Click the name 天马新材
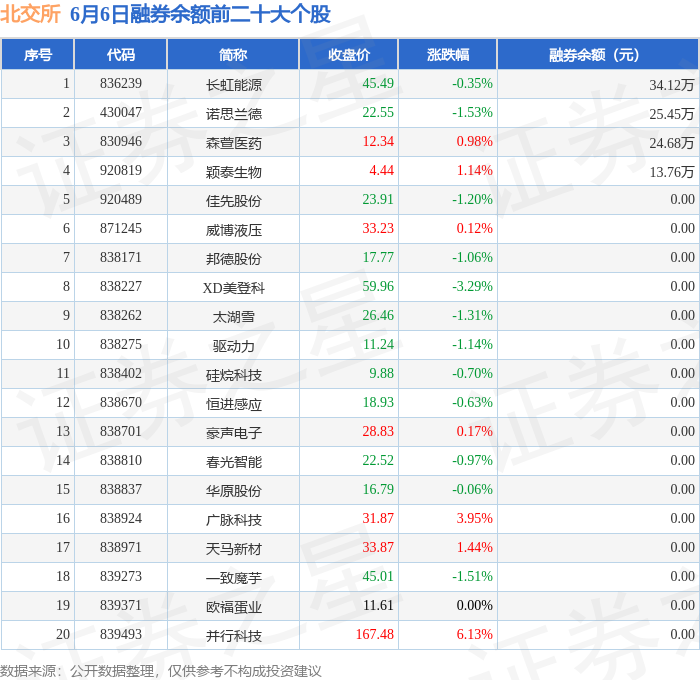 click(x=233, y=549)
